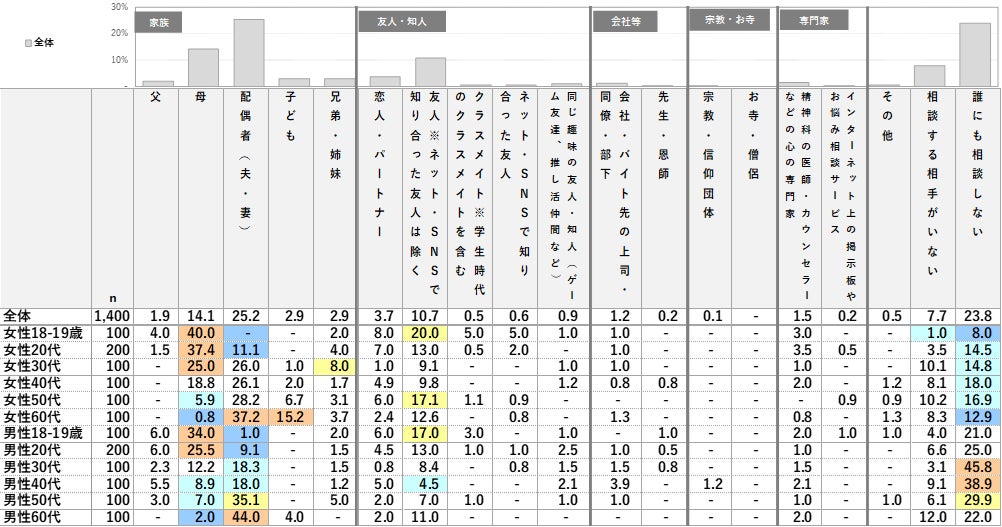
Task: Select the 子ども column header
Action: point(291,198)
